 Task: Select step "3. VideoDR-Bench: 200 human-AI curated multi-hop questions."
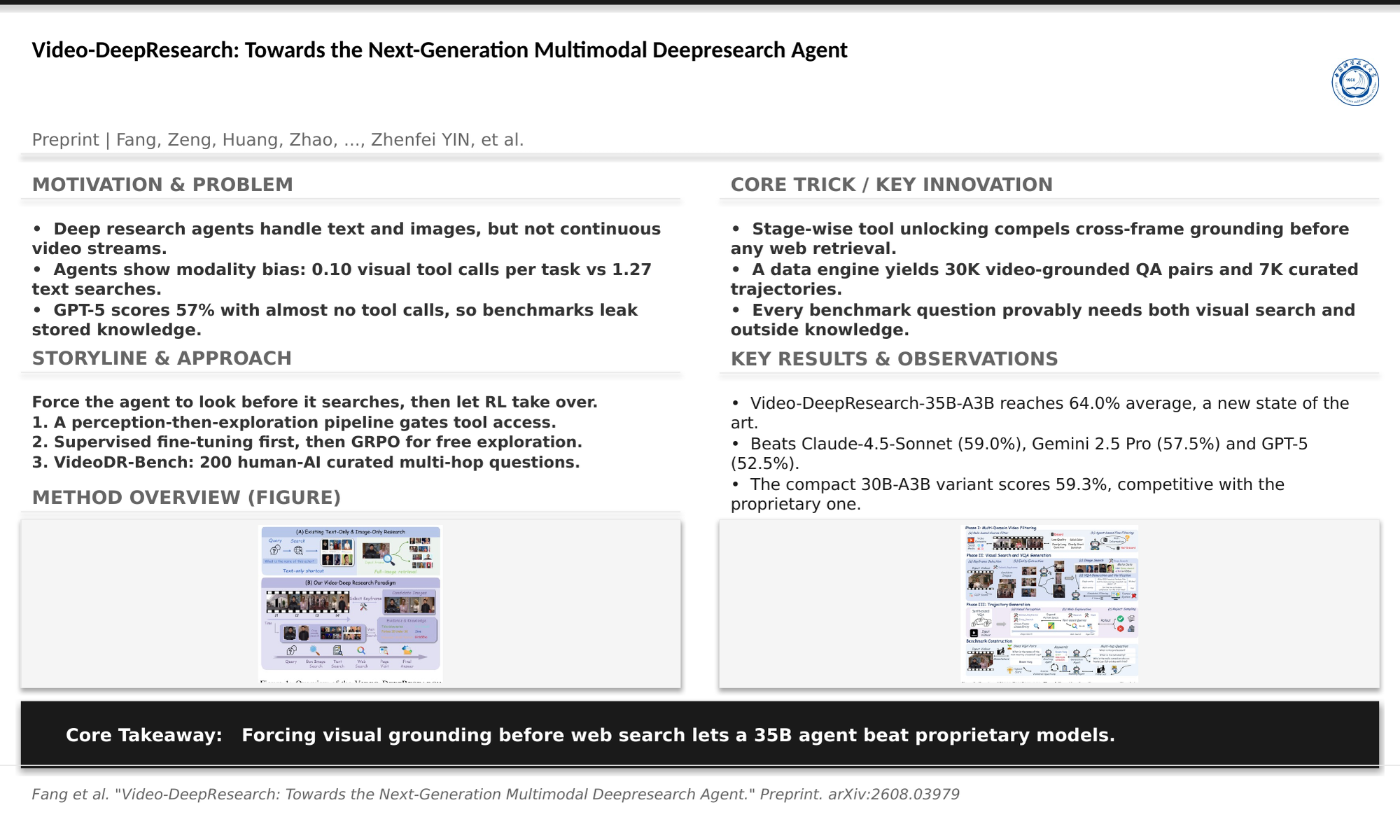[306, 463]
